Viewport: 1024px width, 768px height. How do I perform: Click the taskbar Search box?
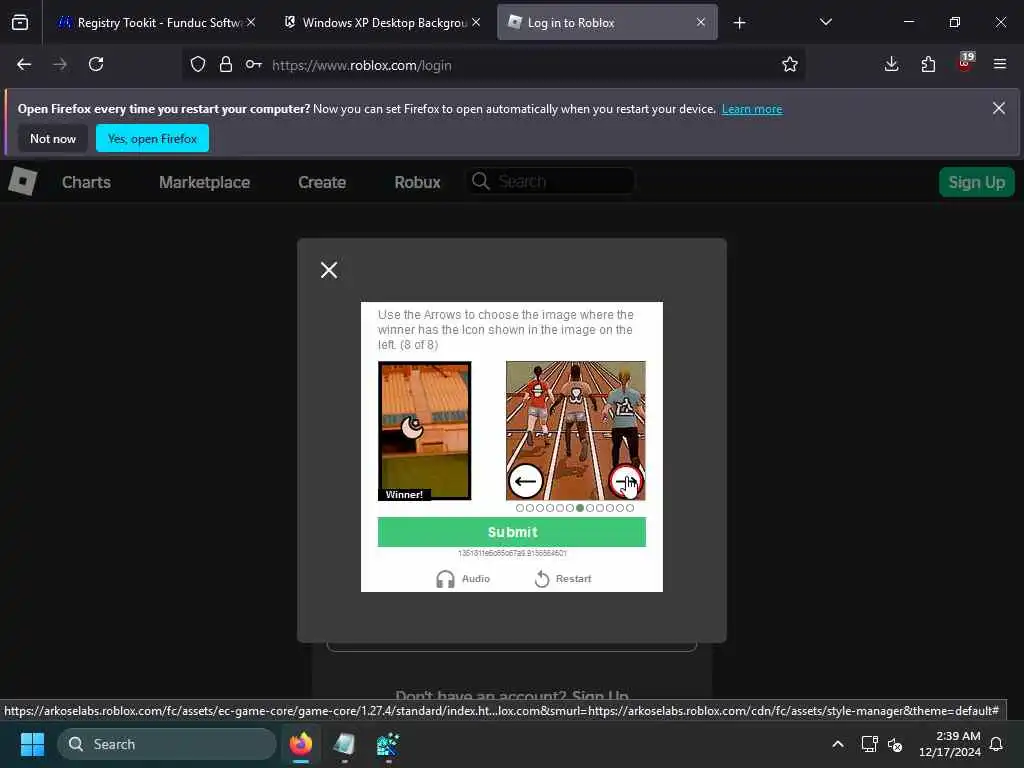(167, 744)
